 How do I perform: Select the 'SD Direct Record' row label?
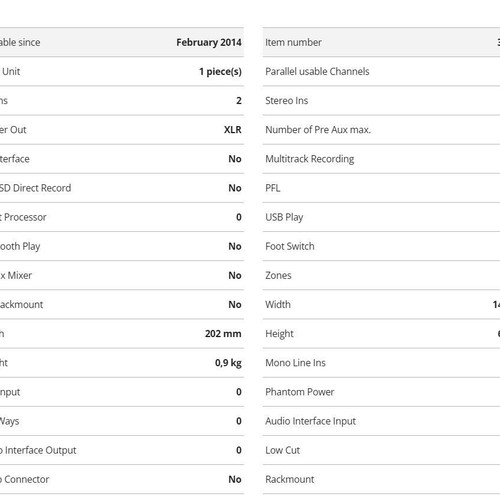(35, 188)
